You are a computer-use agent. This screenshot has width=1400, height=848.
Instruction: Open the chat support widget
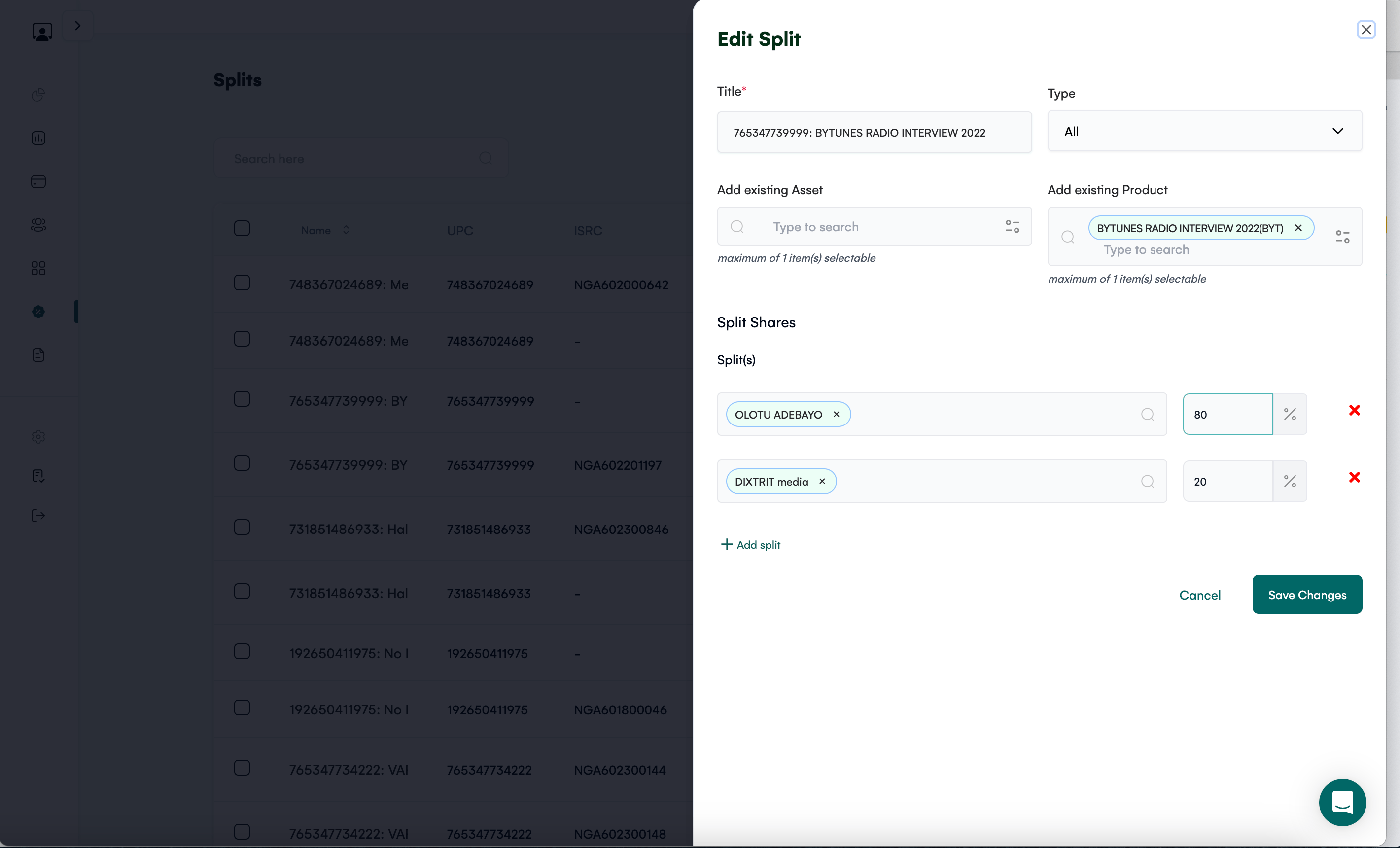point(1343,803)
